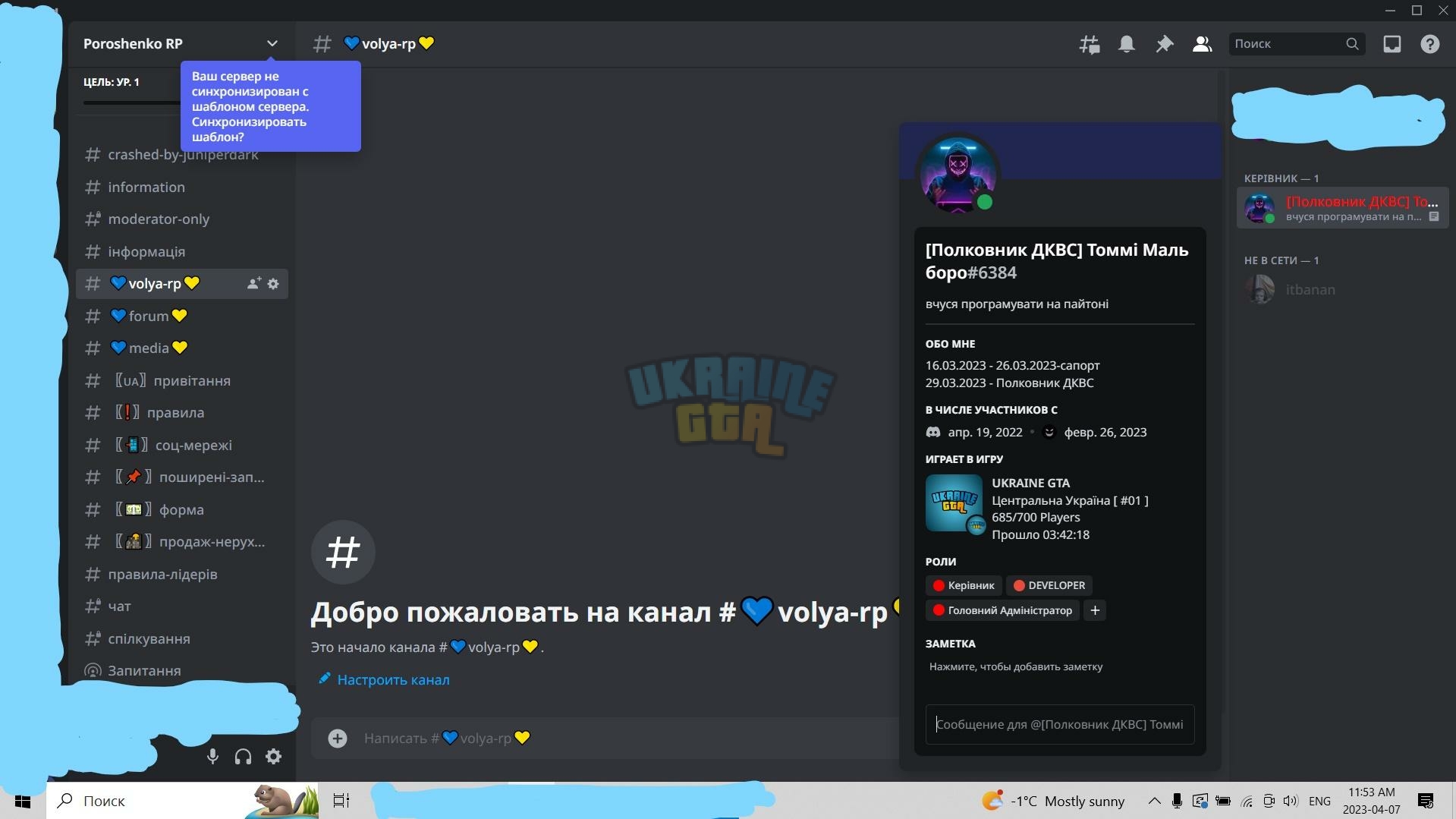Open notification settings bell icon
Screen dimensions: 1456x819
pos(1127,44)
